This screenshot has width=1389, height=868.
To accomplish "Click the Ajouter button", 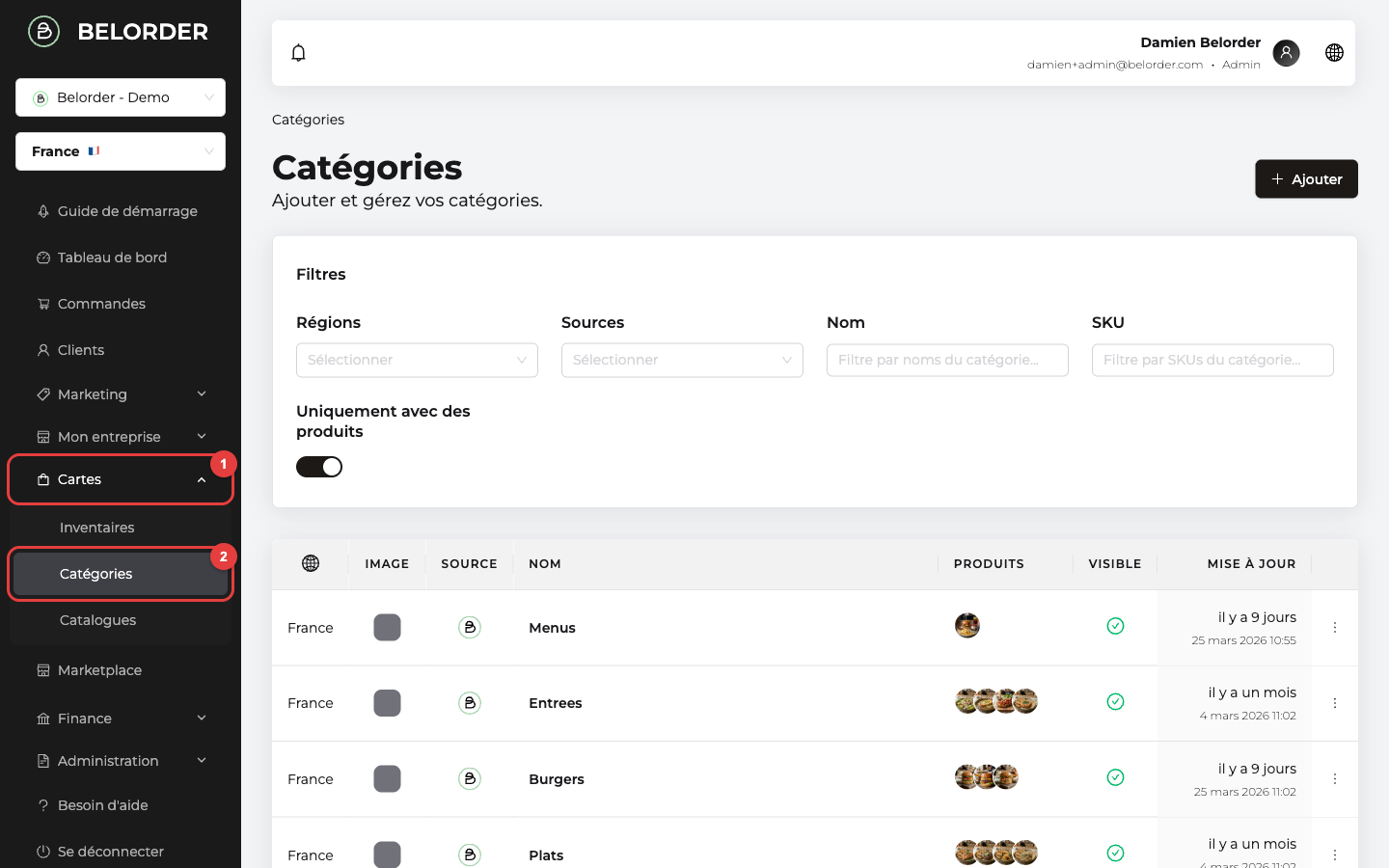I will [1306, 179].
